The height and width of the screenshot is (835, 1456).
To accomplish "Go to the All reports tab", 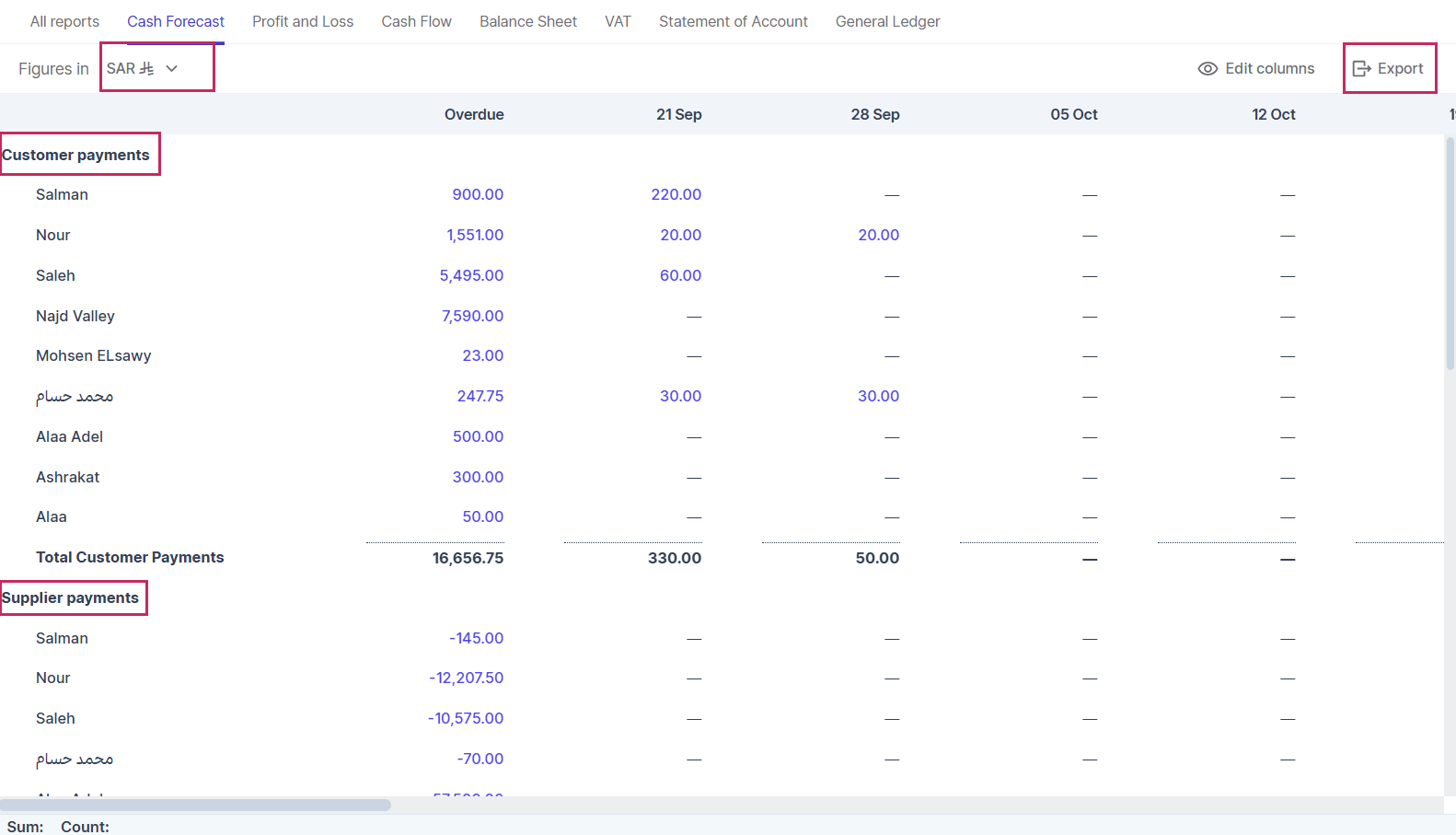I will pos(64,21).
